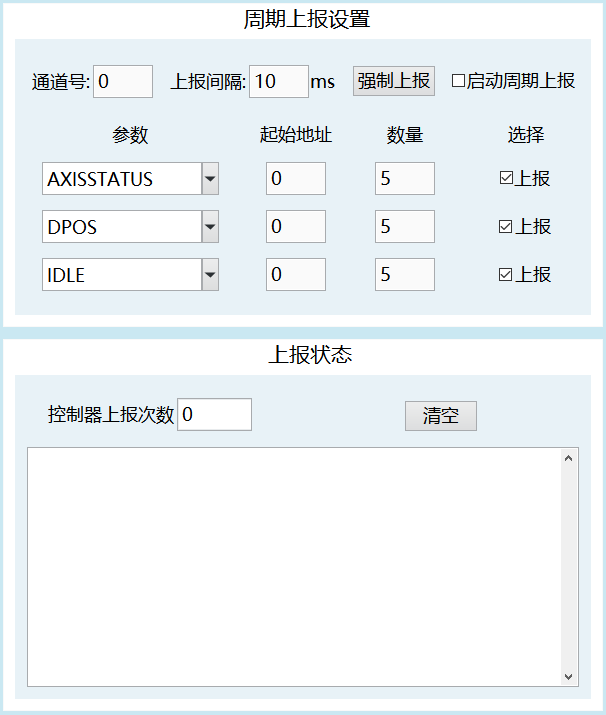Click 起始地址 field in AXISSTATUS row
Screen dimensions: 606x715
coord(296,178)
